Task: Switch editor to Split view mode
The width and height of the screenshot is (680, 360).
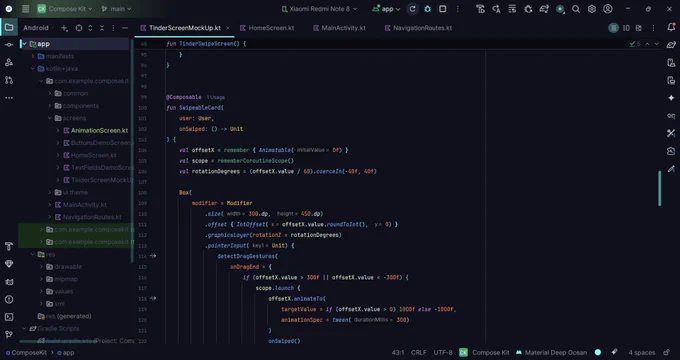Action: pos(626,28)
